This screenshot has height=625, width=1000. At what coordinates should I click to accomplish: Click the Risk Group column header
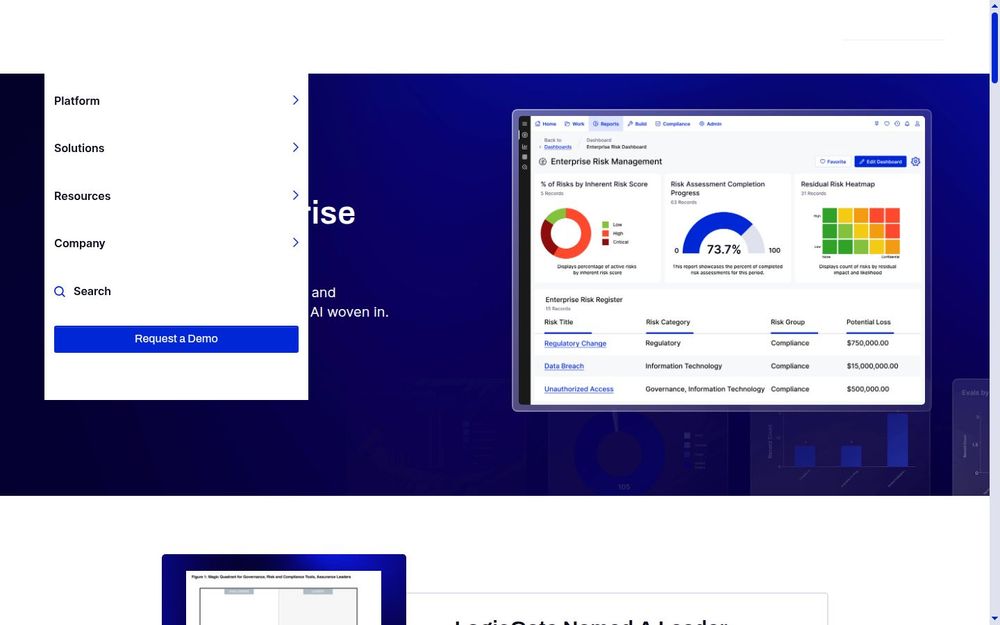(x=787, y=322)
